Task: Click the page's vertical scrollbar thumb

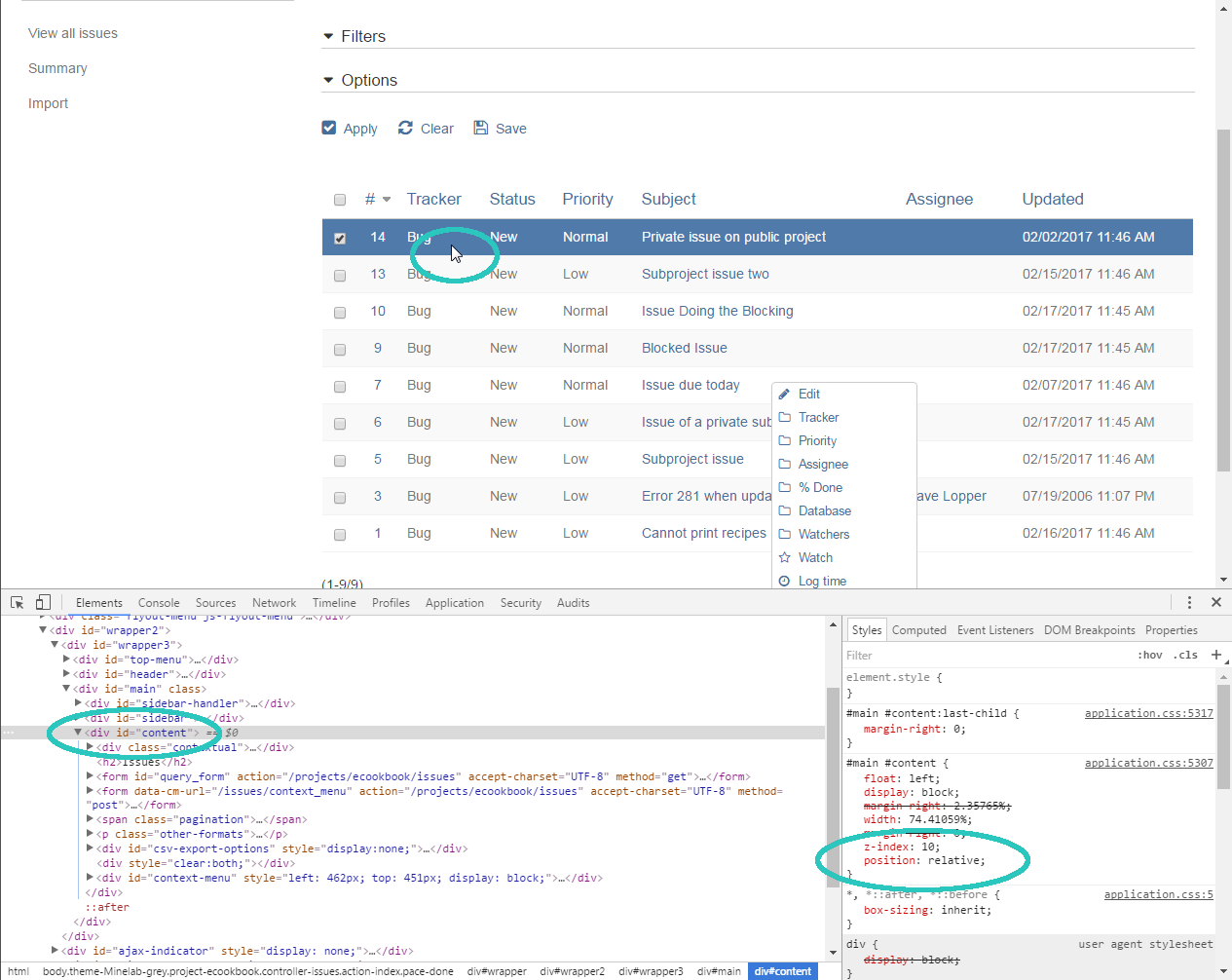Action: coord(1224,301)
